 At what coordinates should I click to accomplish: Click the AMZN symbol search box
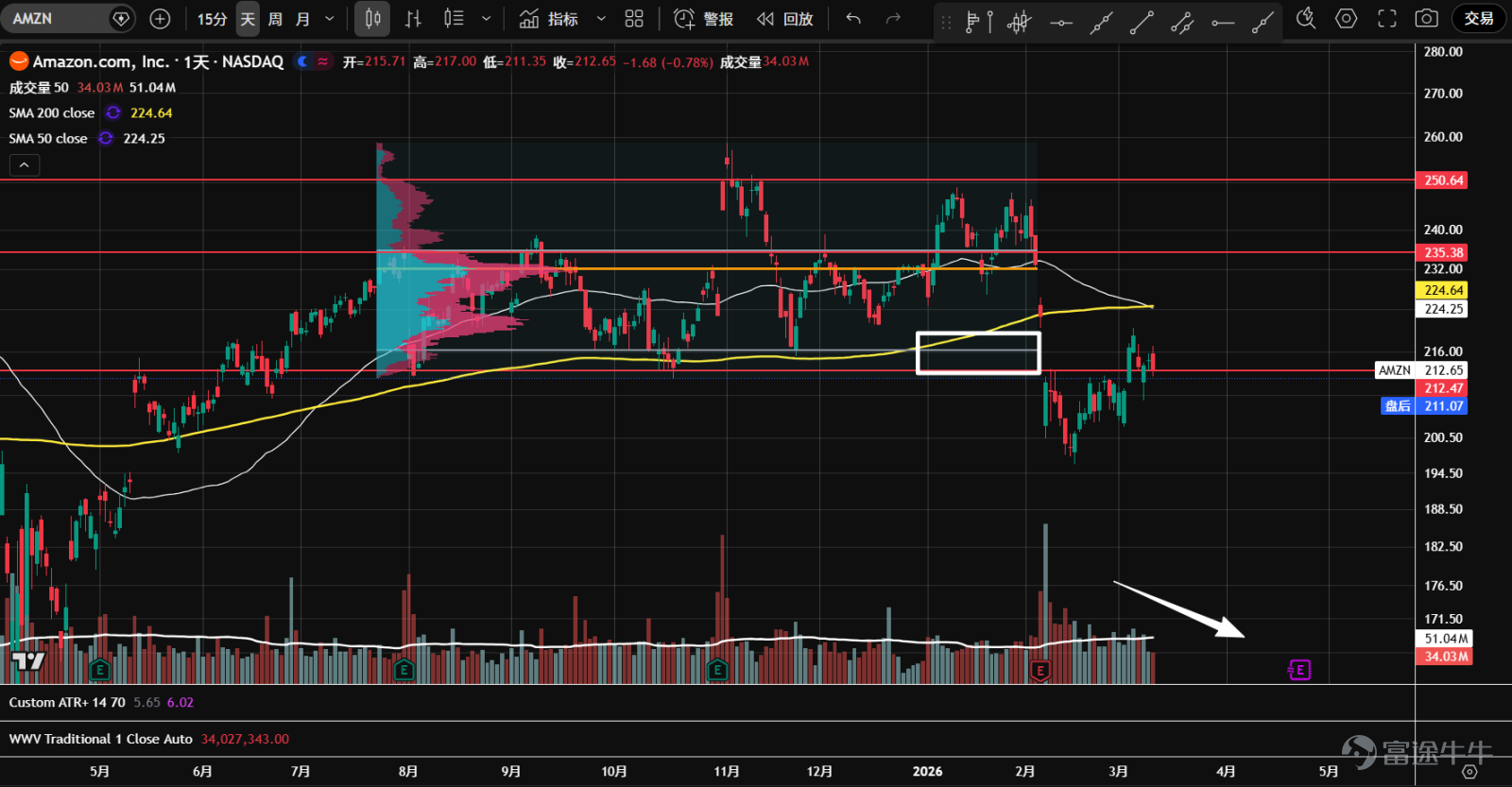point(68,19)
